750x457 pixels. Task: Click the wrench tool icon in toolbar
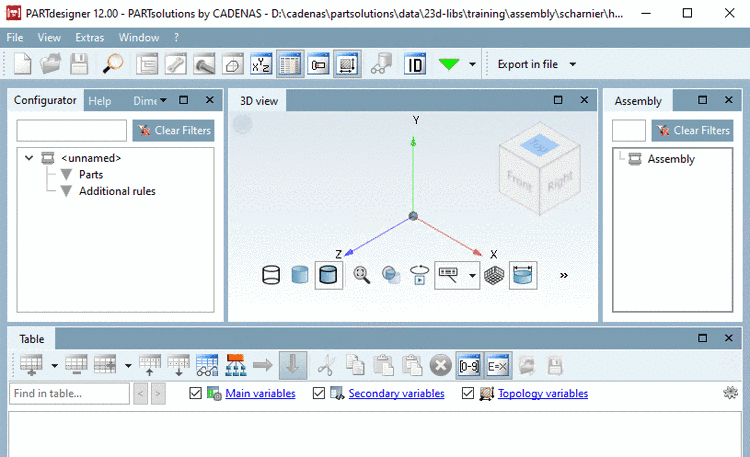176,64
